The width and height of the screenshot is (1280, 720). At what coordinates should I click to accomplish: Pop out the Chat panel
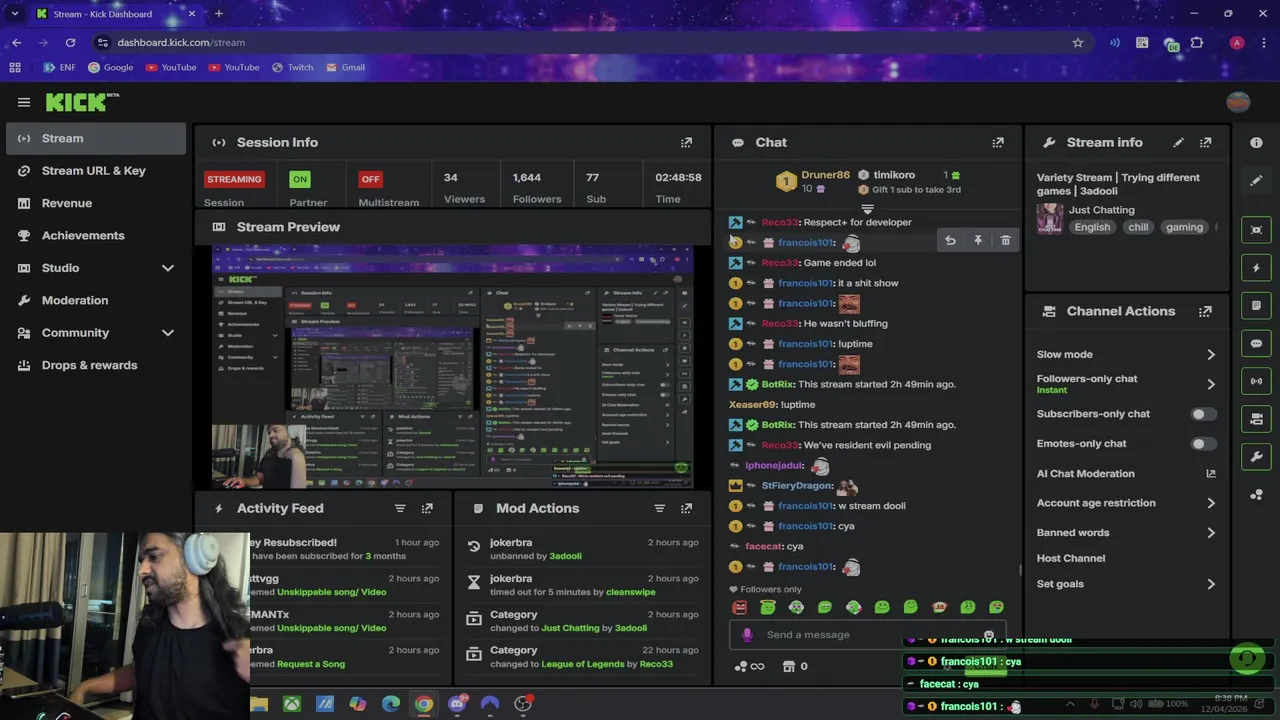click(997, 143)
